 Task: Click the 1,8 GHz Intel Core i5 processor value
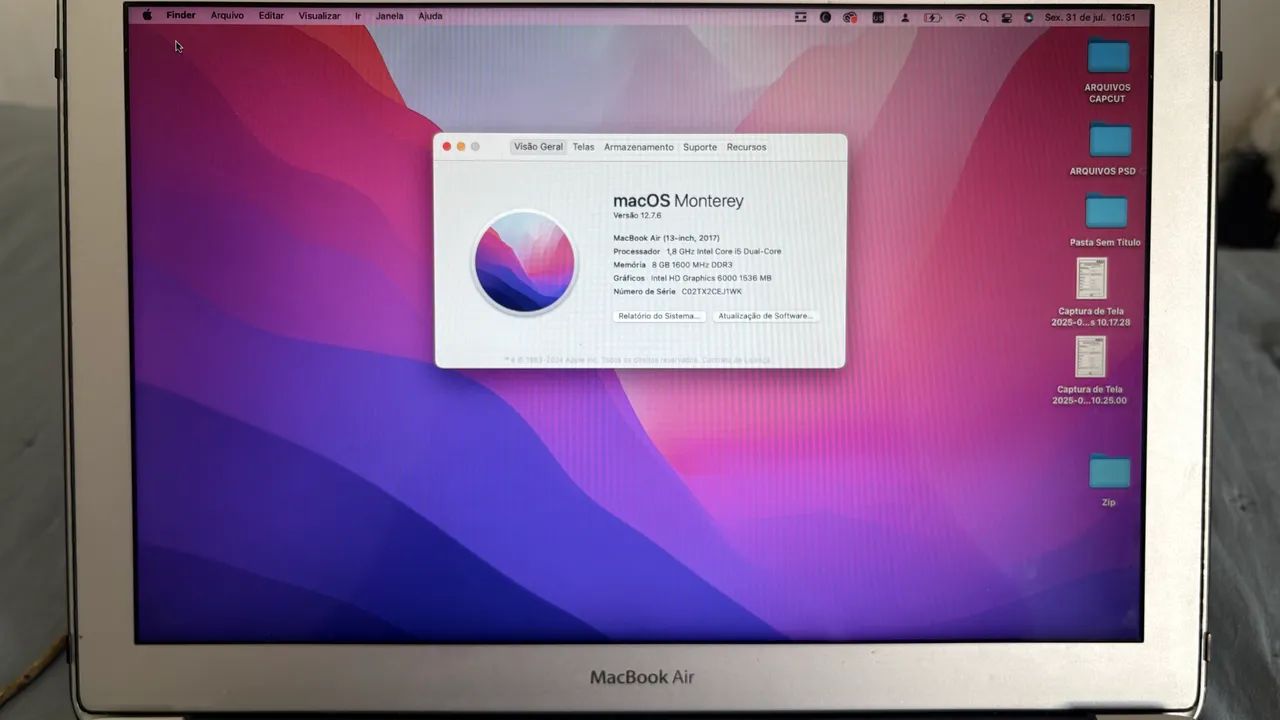[x=724, y=251]
